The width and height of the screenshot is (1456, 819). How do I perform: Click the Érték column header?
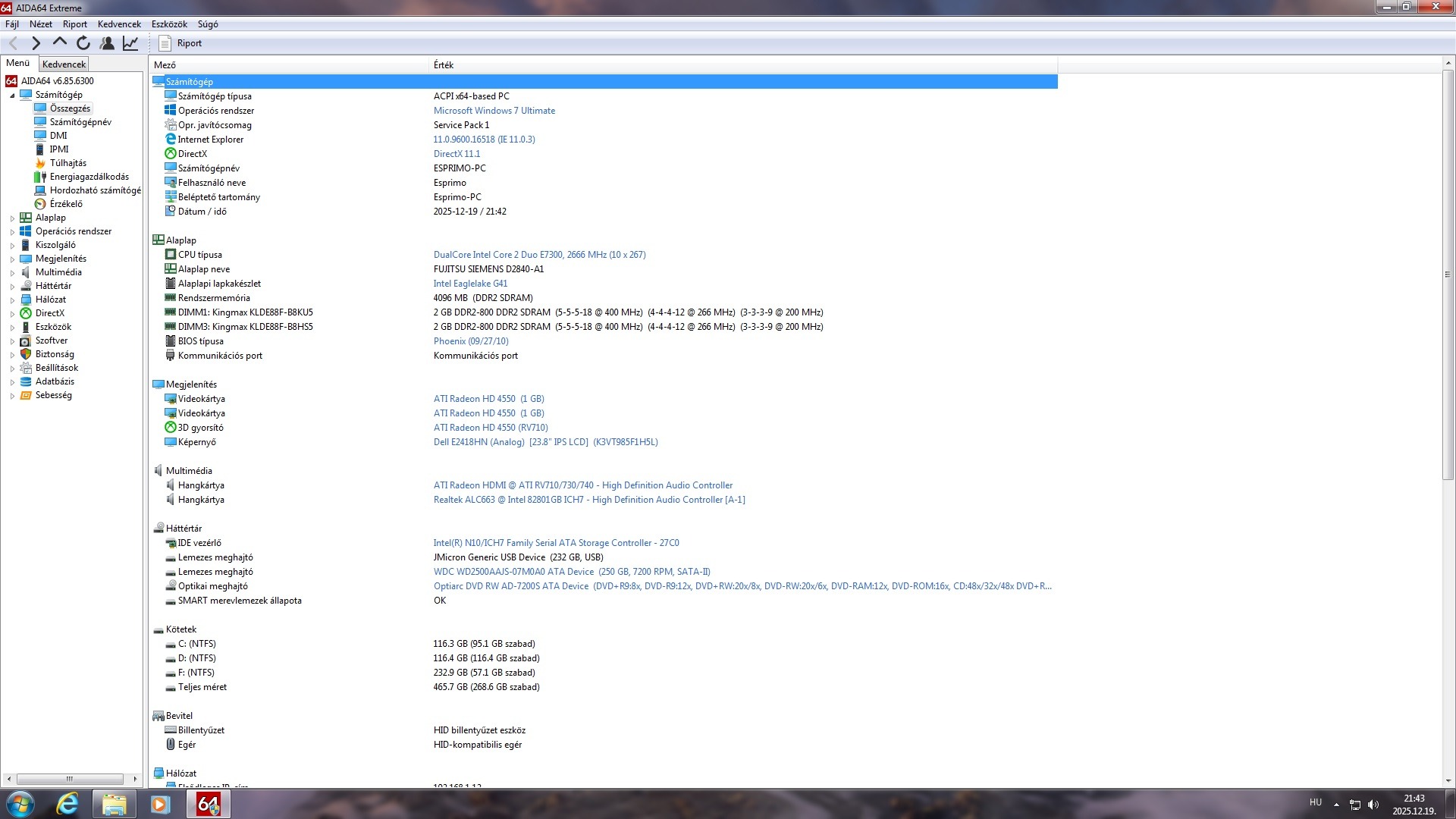click(x=444, y=65)
